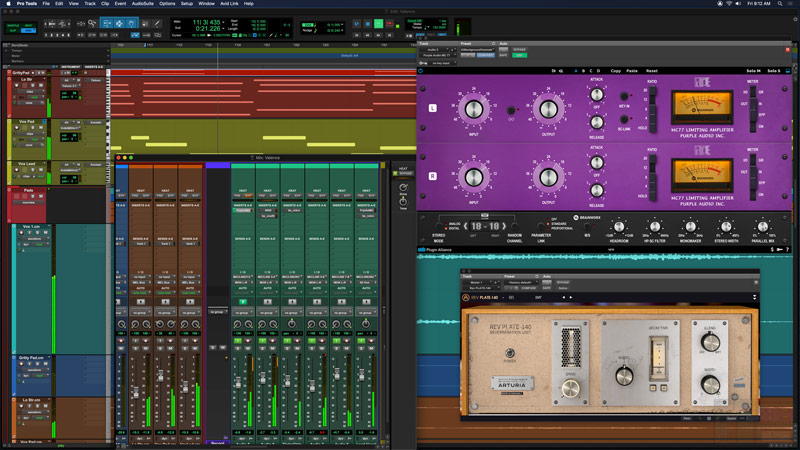
Task: Click Copy in the MC77 toolbar
Action: (616, 71)
